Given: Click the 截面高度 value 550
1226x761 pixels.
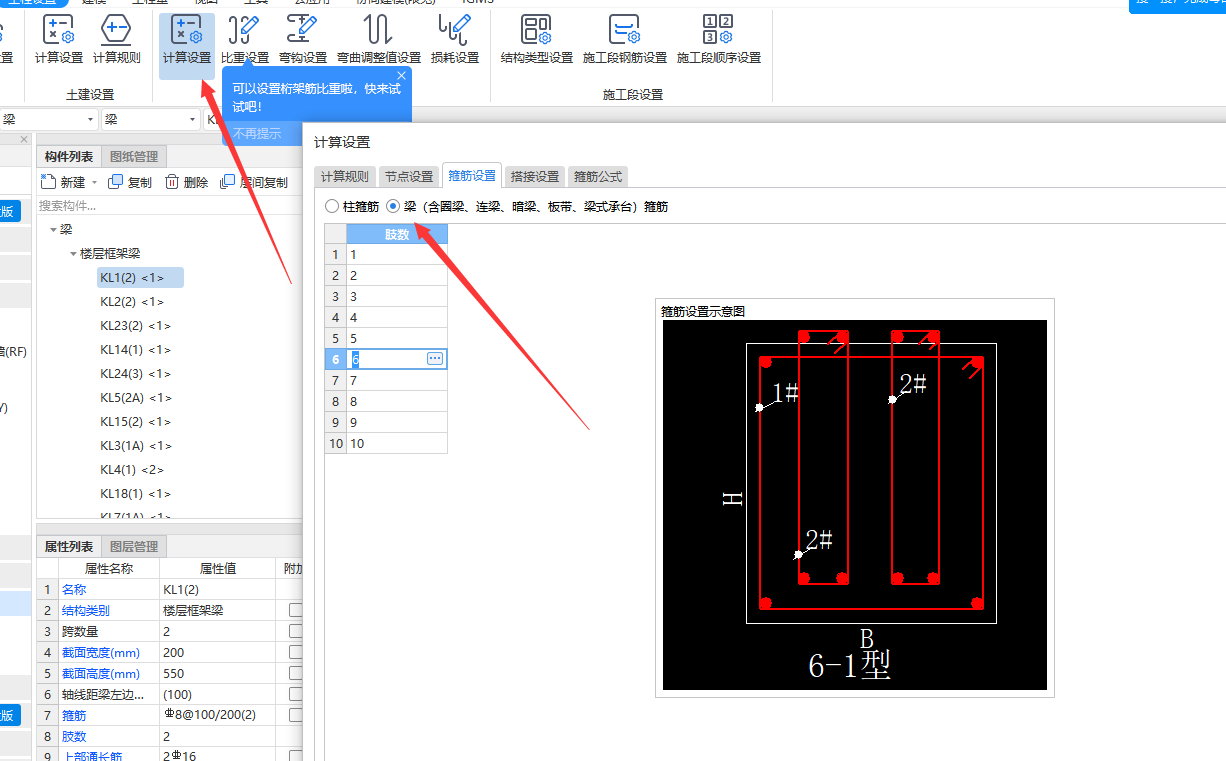Looking at the screenshot, I should 217,673.
